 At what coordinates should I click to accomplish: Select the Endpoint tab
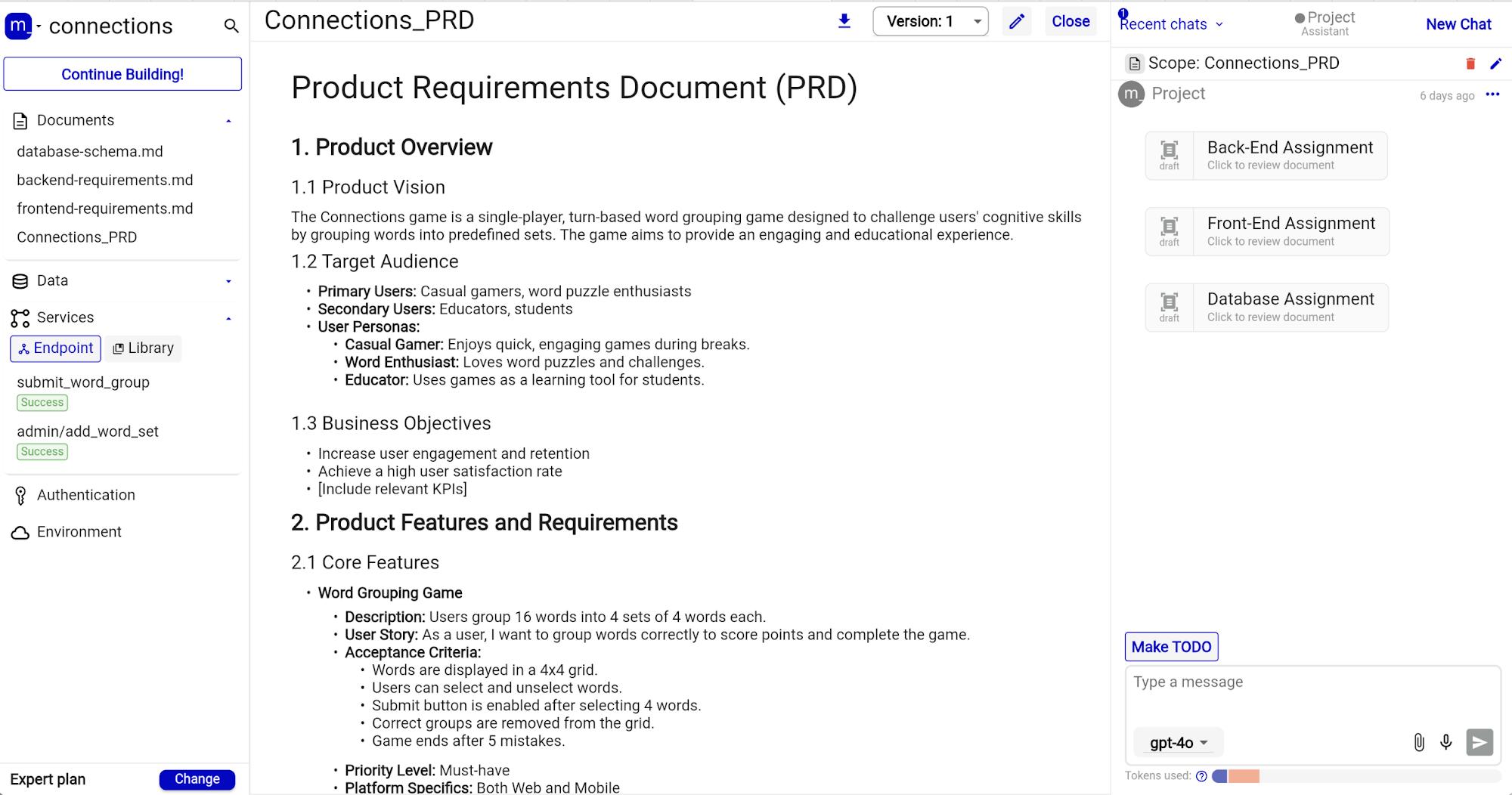coord(56,348)
